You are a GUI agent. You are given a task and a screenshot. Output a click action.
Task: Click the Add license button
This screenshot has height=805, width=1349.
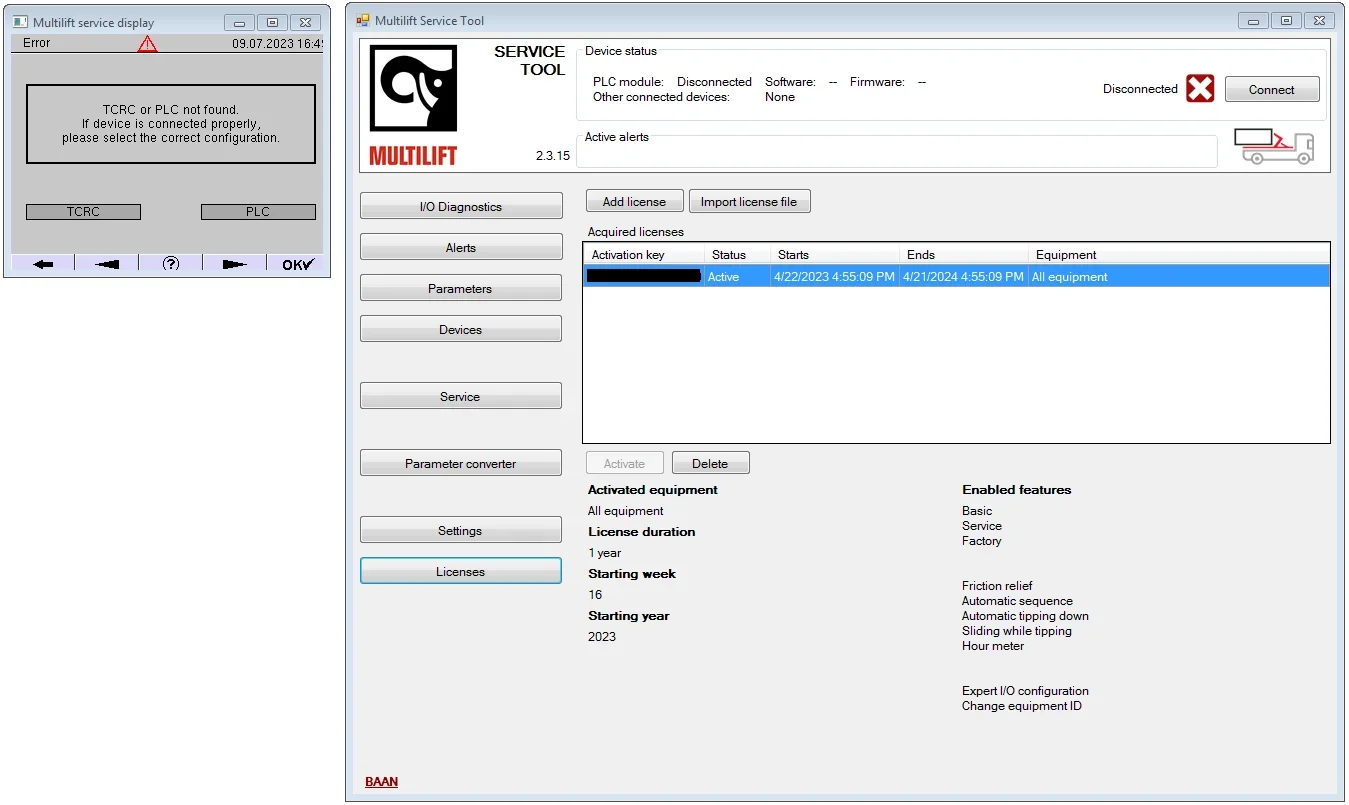point(634,201)
